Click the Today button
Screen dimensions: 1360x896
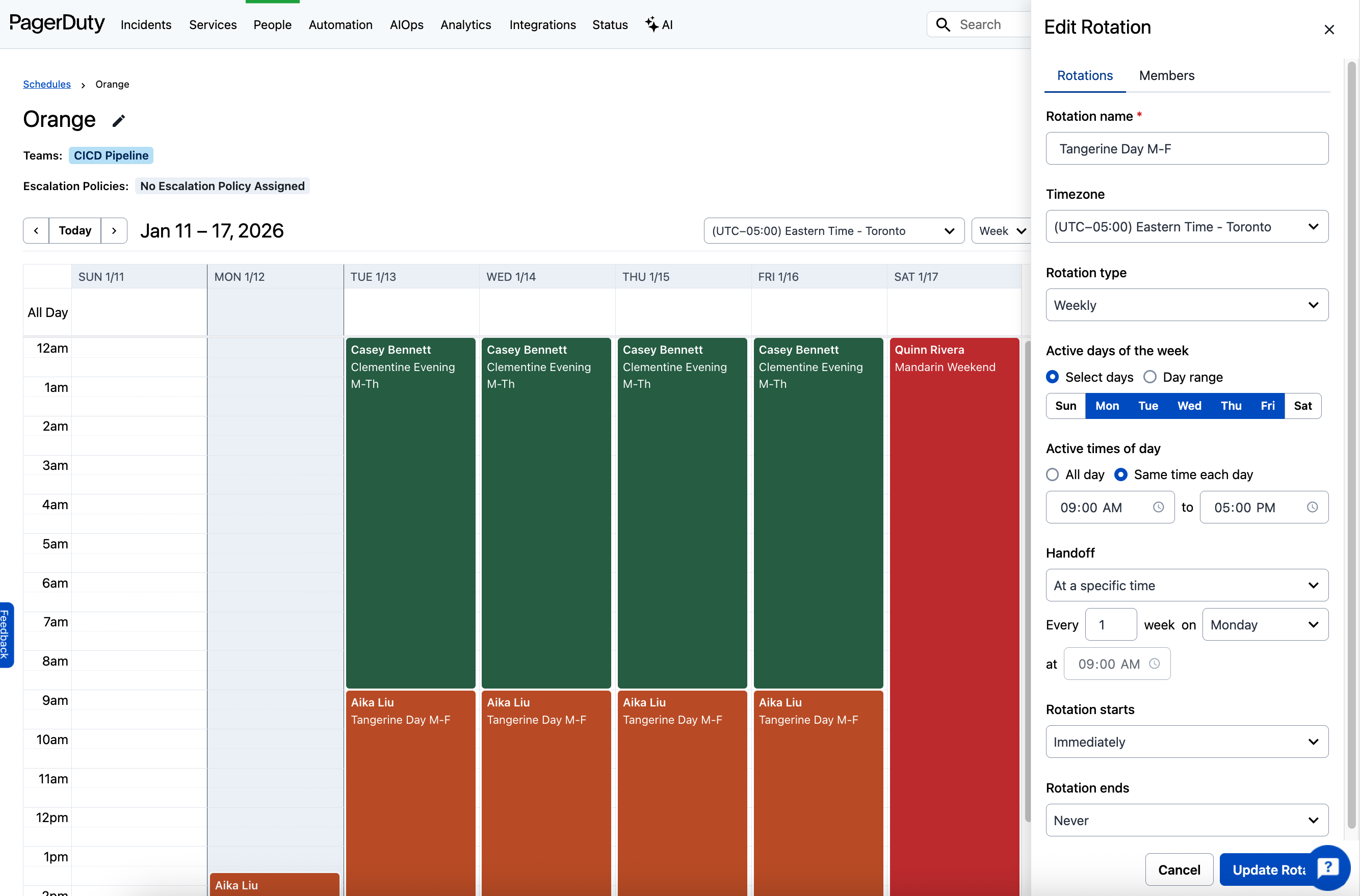[75, 231]
